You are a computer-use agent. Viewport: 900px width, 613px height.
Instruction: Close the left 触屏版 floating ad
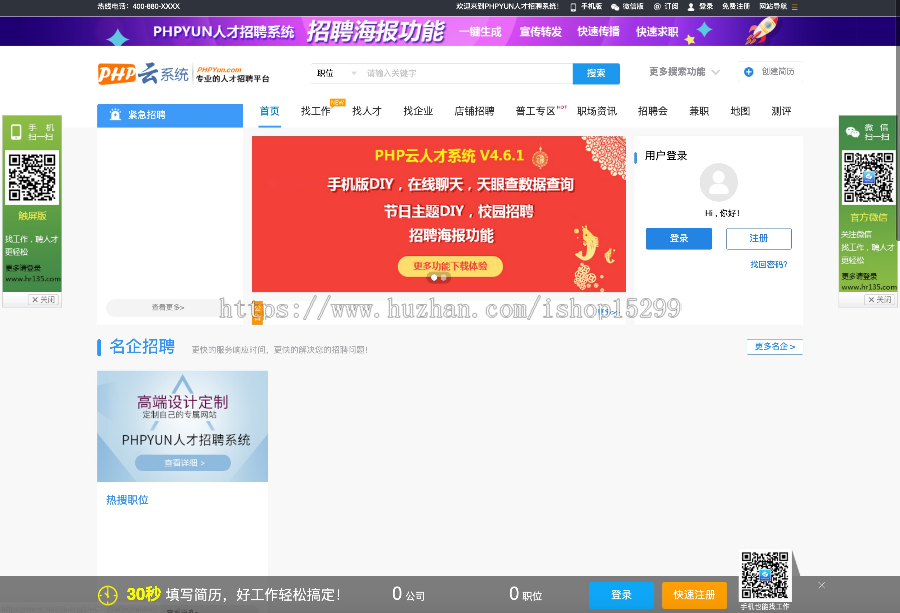point(44,300)
